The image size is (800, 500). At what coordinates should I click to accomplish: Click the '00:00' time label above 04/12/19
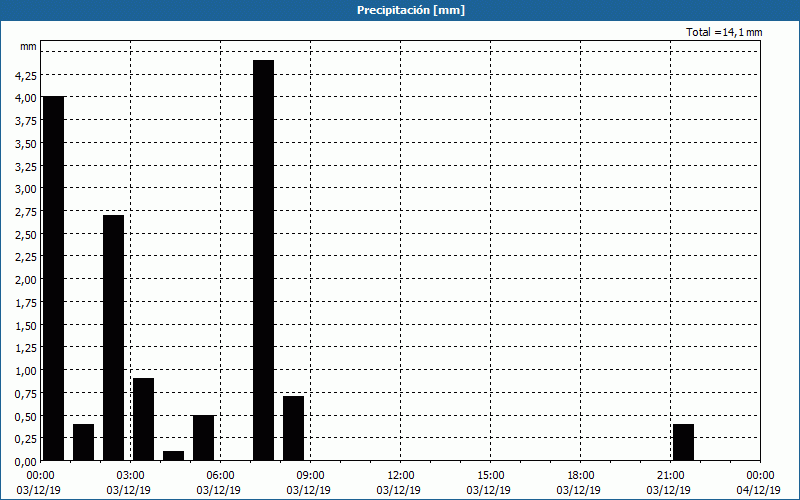pyautogui.click(x=760, y=476)
